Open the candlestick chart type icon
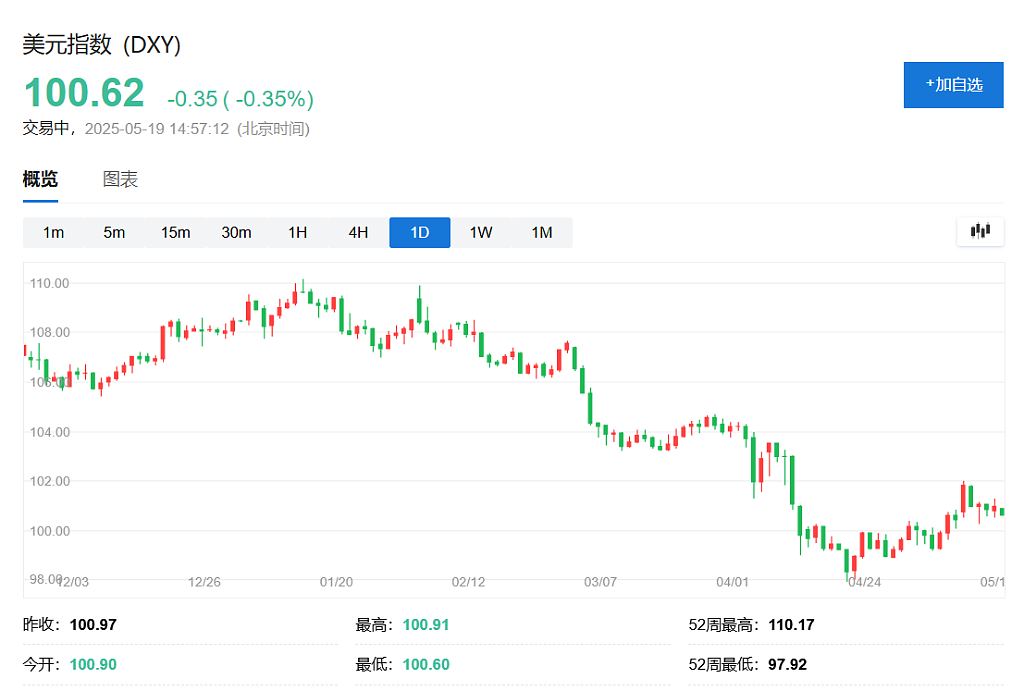This screenshot has height=697, width=1024. [x=980, y=231]
